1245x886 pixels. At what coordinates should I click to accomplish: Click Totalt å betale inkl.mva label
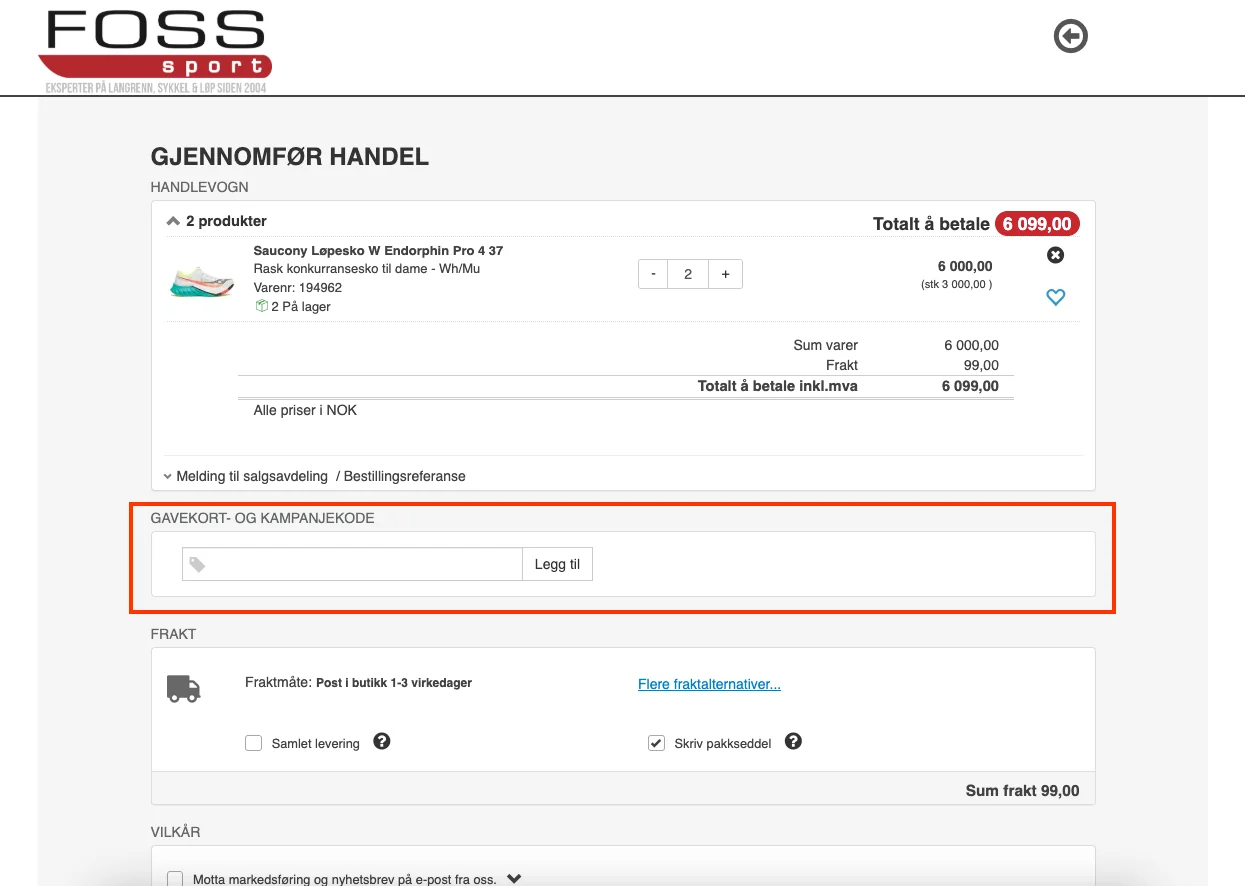pyautogui.click(x=777, y=386)
